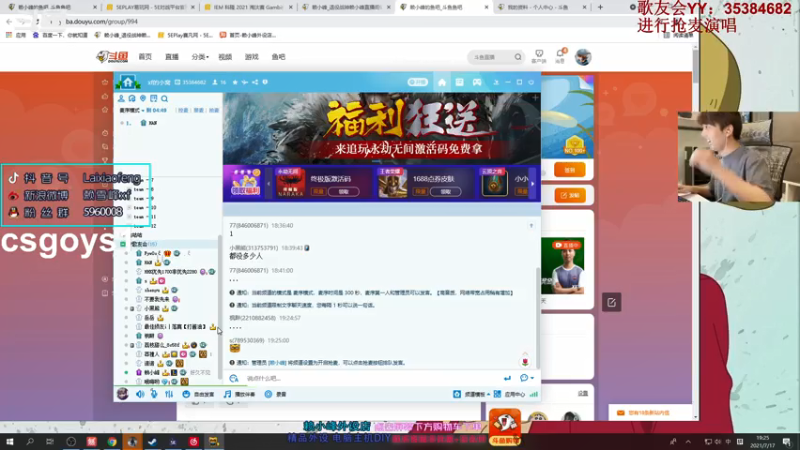Open the Douyu profile avatar
This screenshot has height=450, width=800.
[x=583, y=57]
